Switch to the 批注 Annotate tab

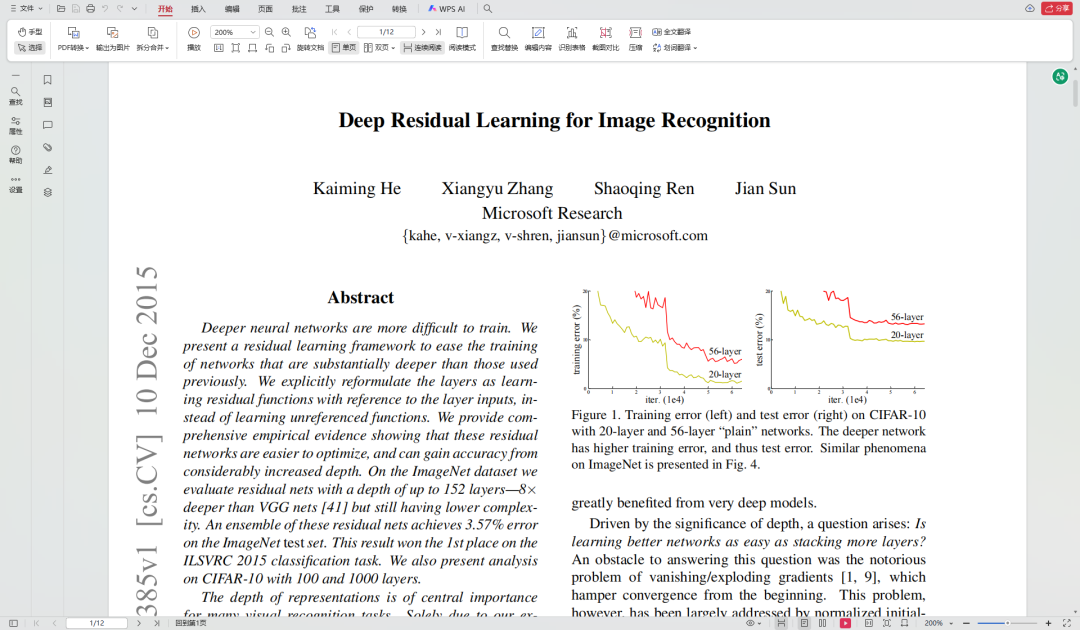point(299,9)
